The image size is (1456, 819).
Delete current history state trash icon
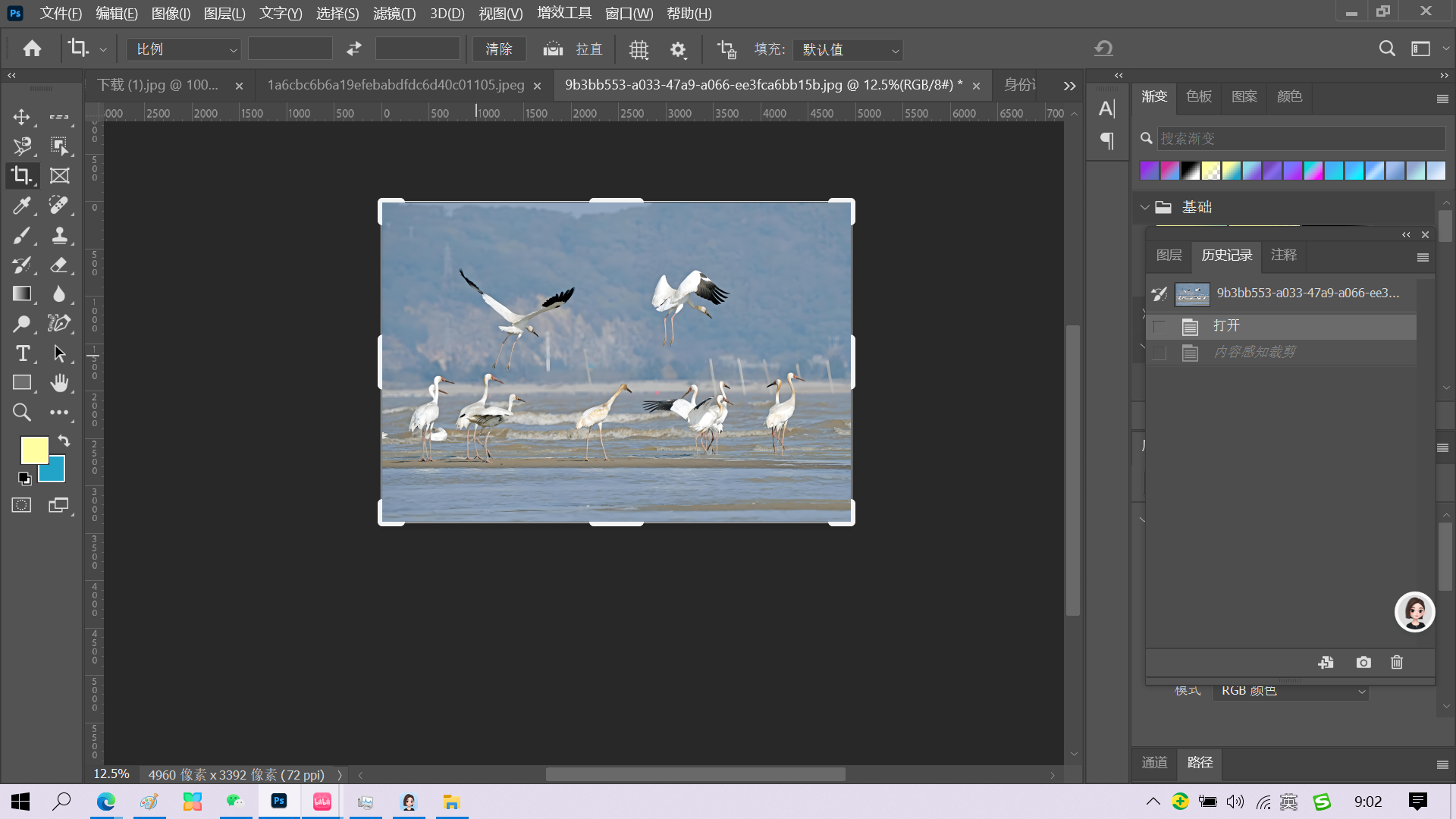click(x=1397, y=662)
